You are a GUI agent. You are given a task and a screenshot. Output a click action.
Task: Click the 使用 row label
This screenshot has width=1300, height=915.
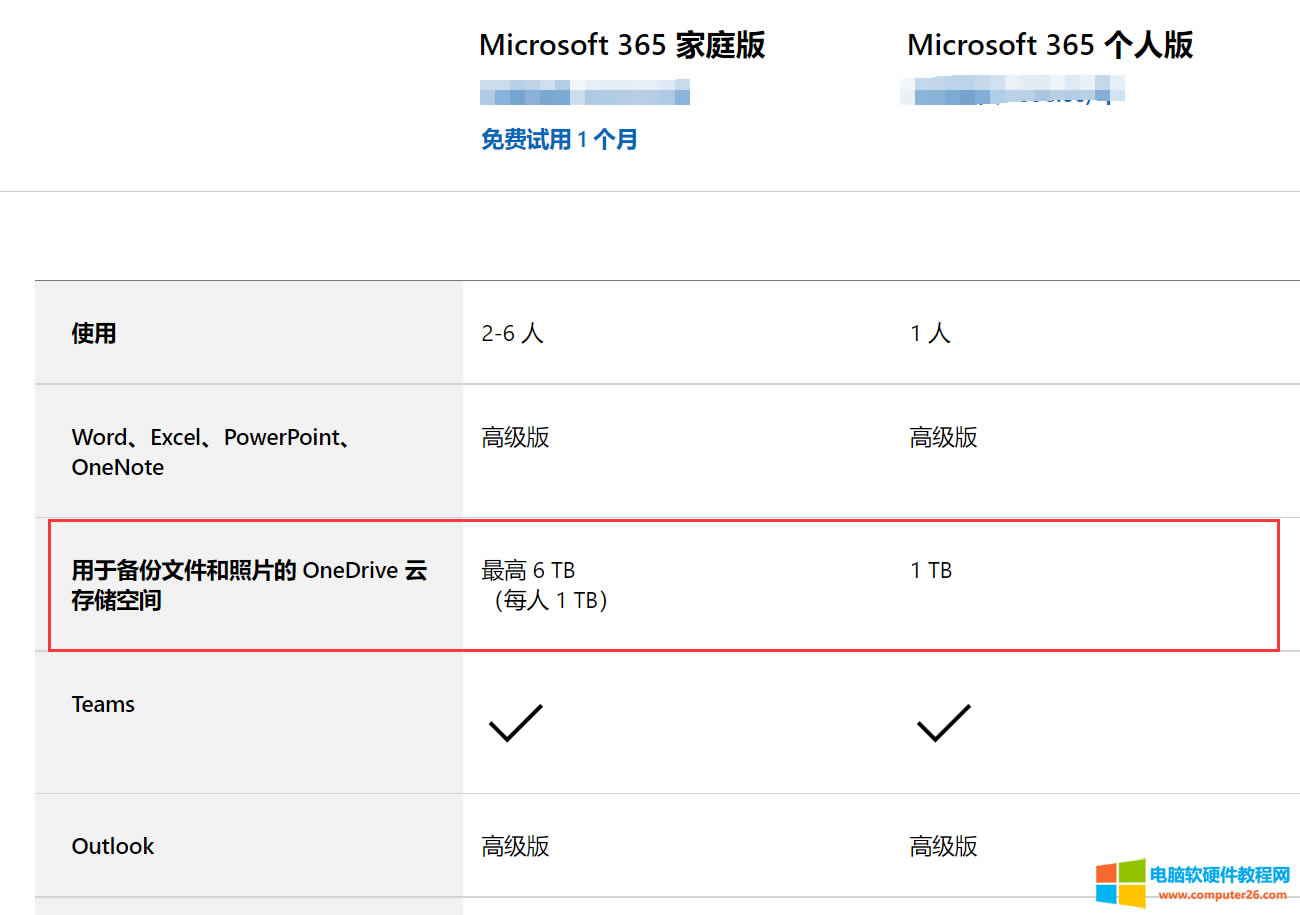click(x=94, y=333)
